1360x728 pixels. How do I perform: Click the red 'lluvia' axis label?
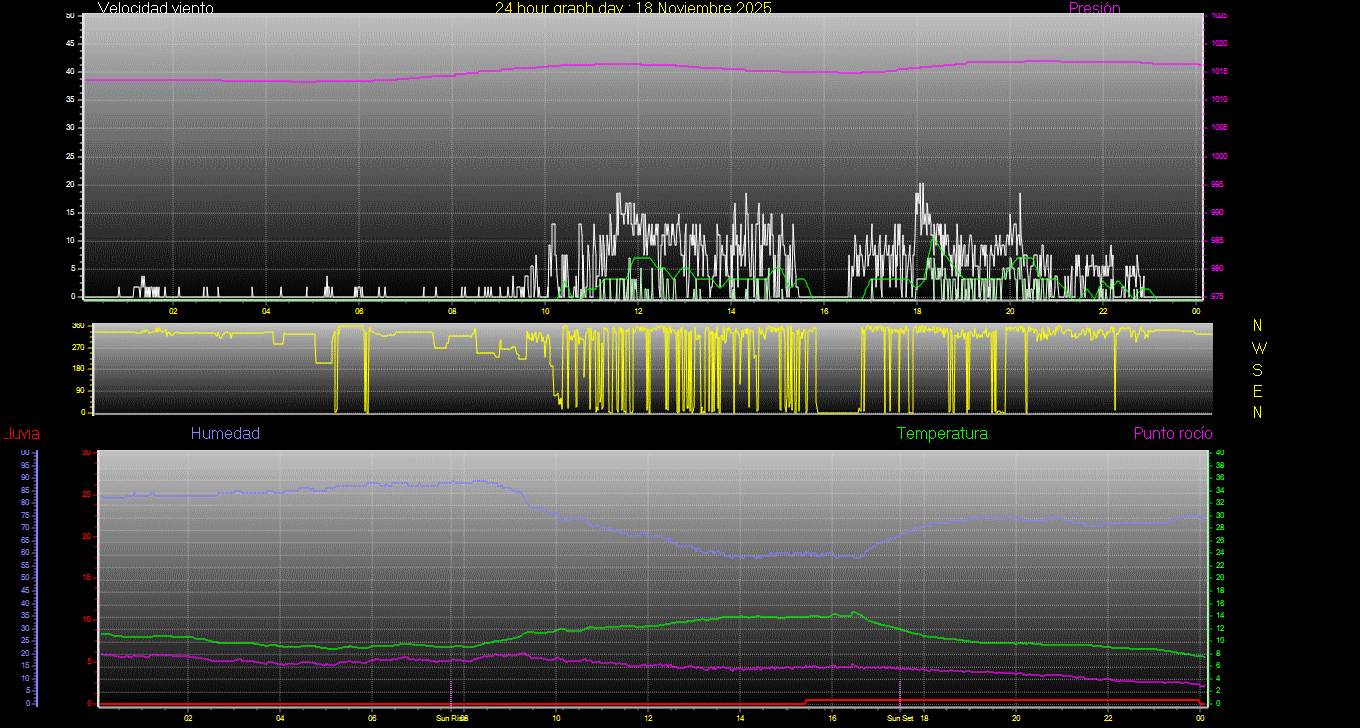[x=21, y=434]
